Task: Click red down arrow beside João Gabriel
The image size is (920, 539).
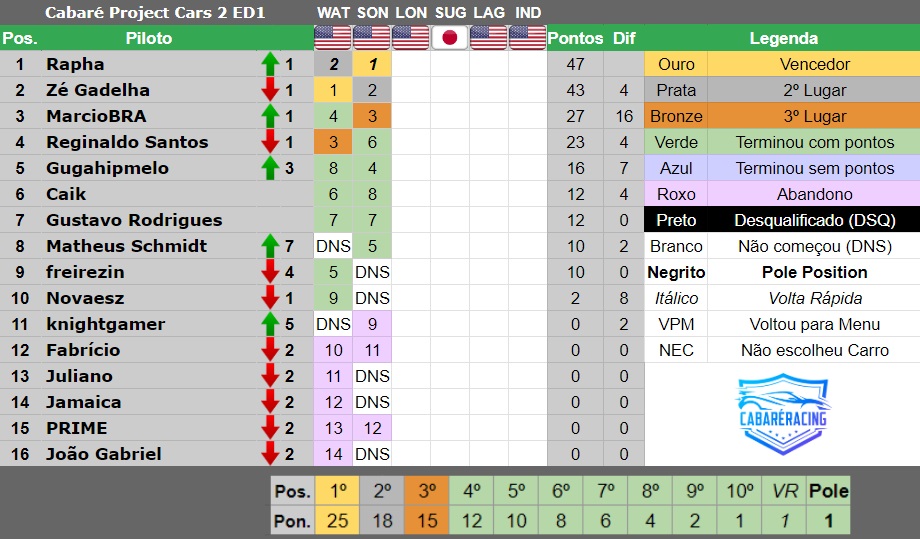Action: pos(270,453)
